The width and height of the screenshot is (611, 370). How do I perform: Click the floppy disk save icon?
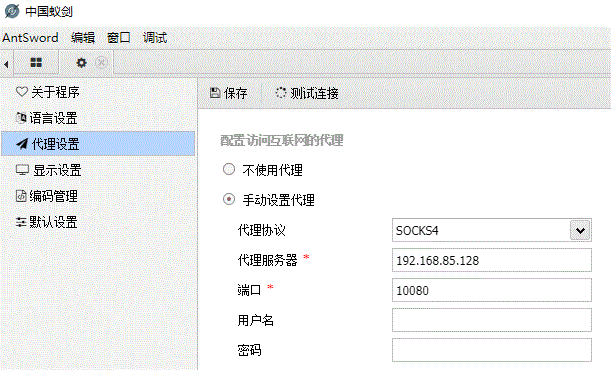[x=215, y=93]
